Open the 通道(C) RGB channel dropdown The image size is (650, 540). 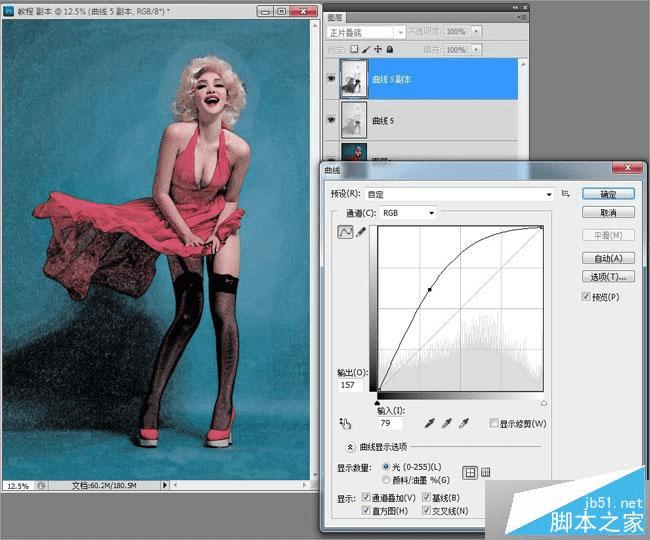click(408, 213)
